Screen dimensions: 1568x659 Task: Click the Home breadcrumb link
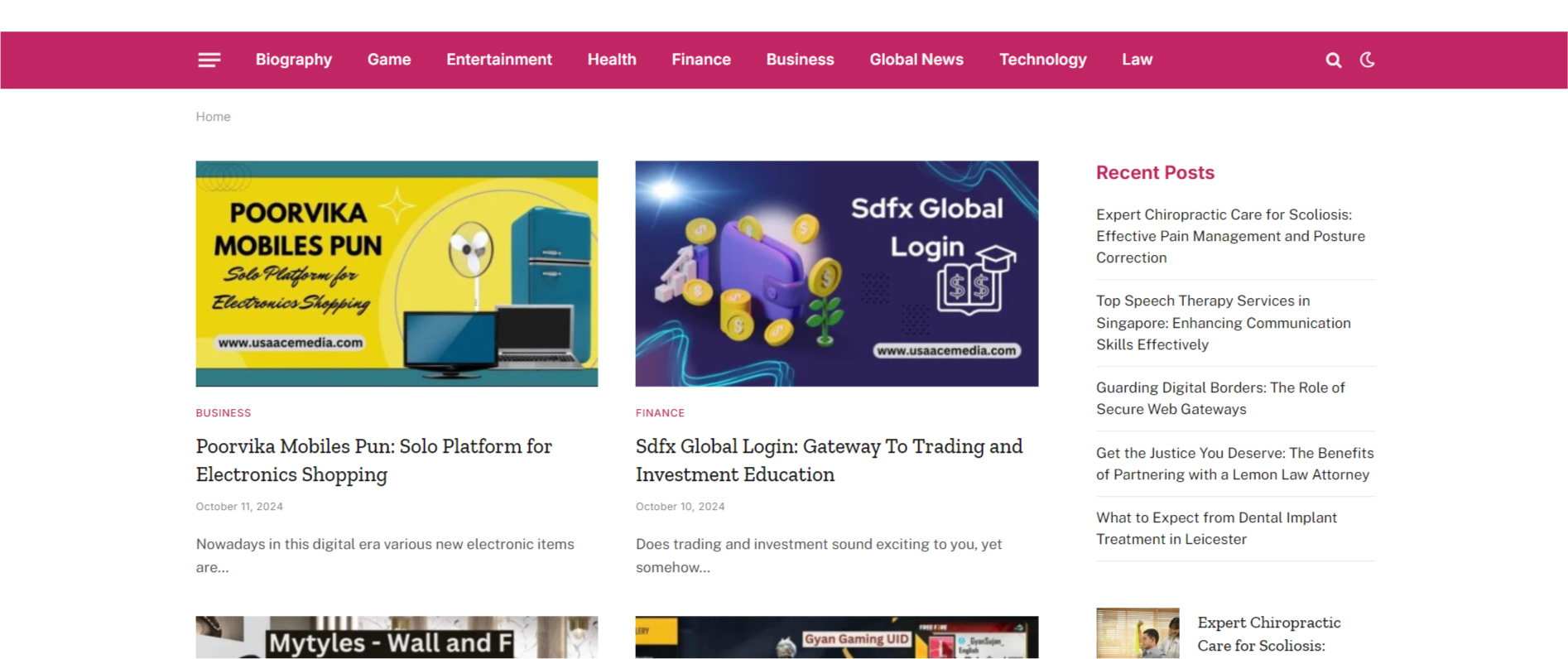[213, 117]
